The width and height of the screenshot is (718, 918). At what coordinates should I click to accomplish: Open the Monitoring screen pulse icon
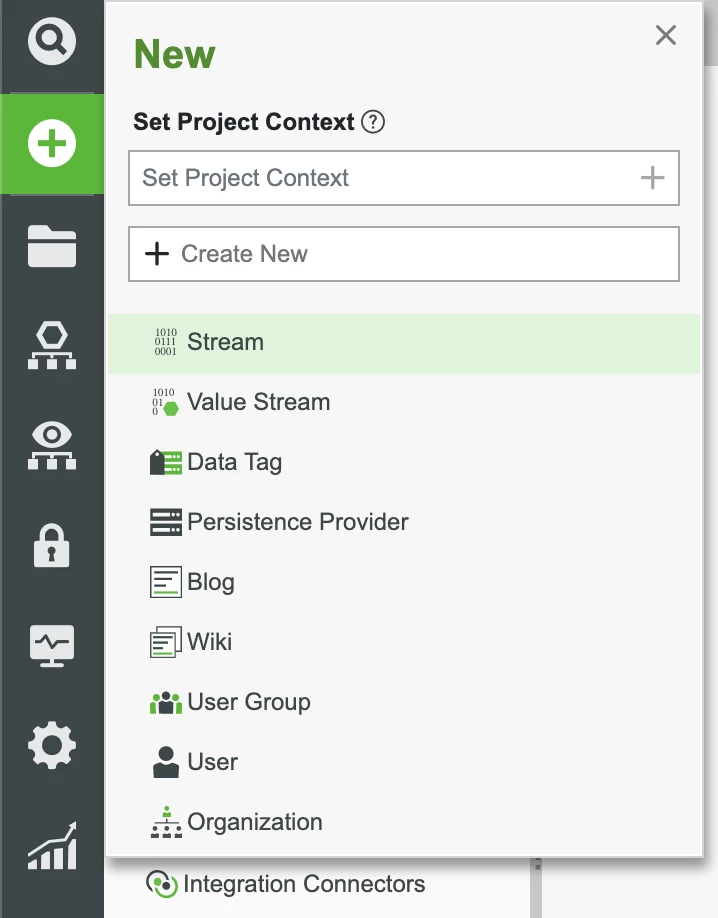tap(52, 646)
